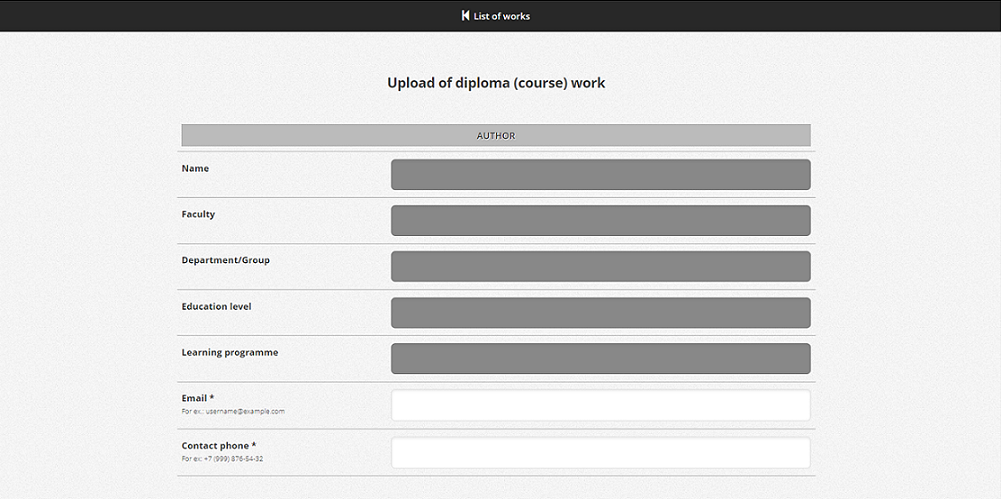
Task: Click the Contact phone * label
Action: coord(219,446)
